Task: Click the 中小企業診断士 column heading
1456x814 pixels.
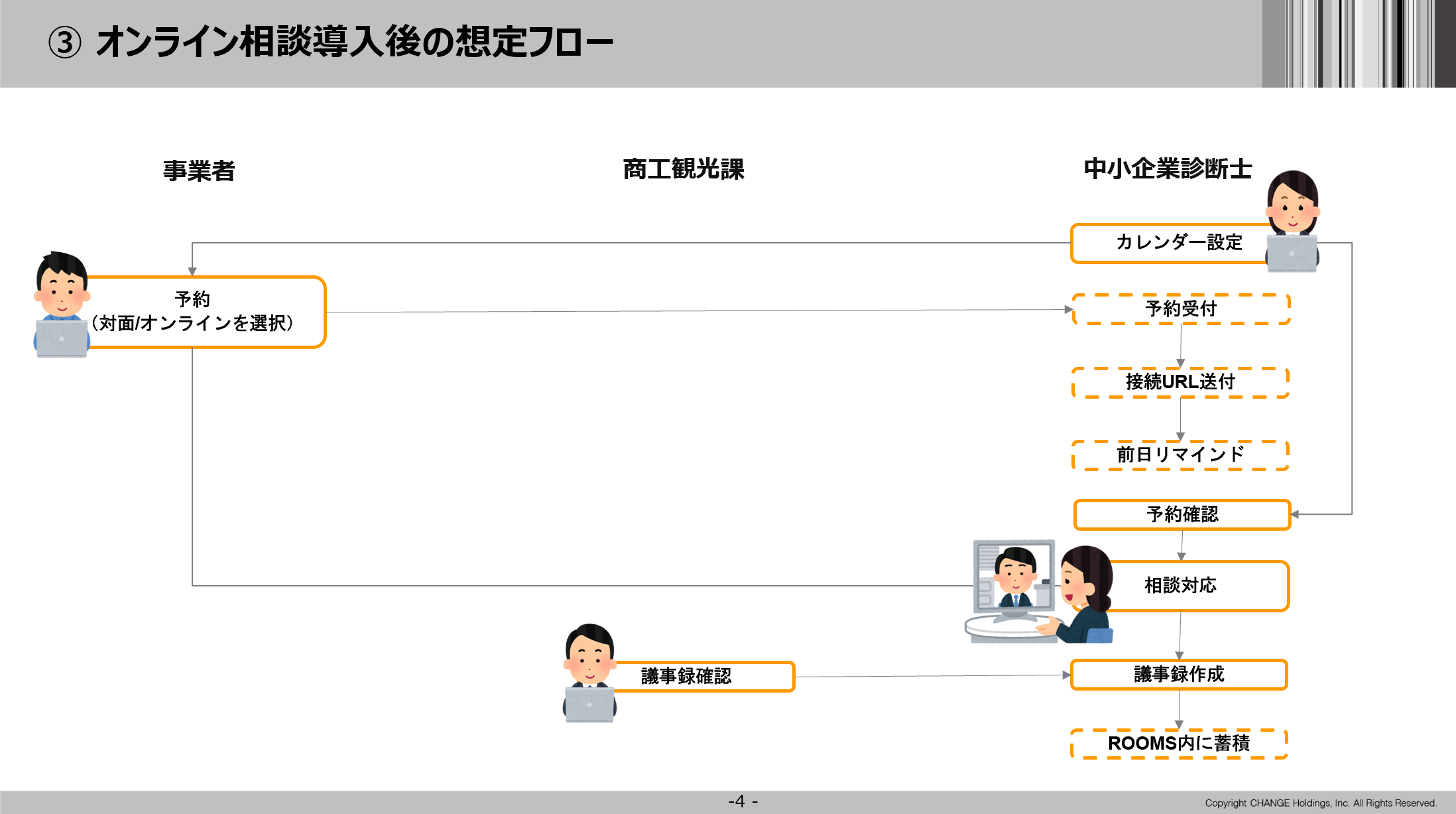Action: click(1168, 169)
